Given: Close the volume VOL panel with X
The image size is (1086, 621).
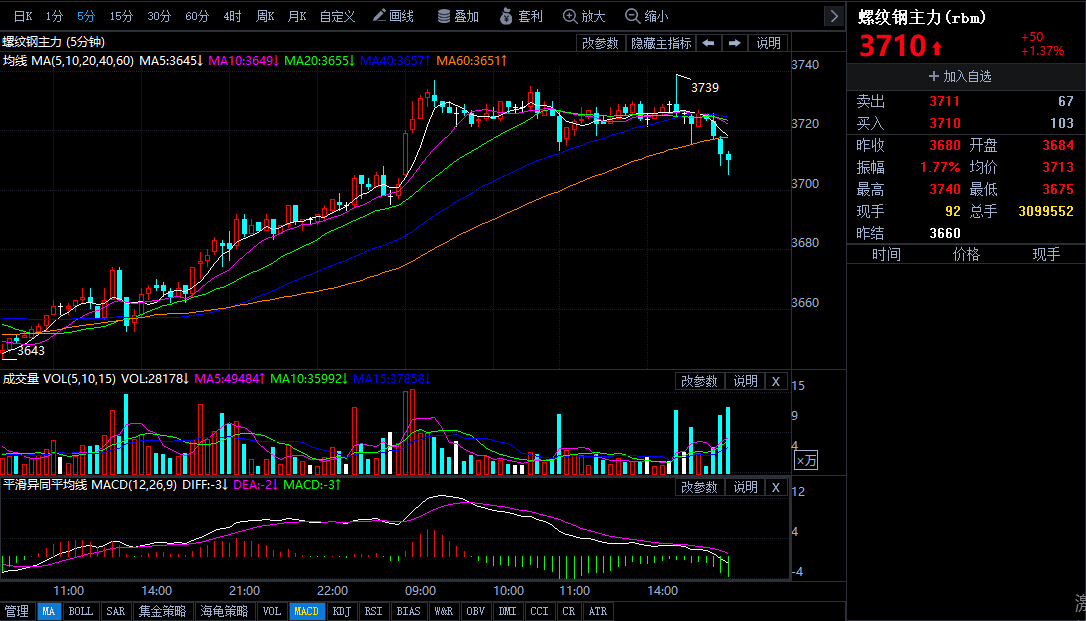Looking at the screenshot, I should 776,381.
